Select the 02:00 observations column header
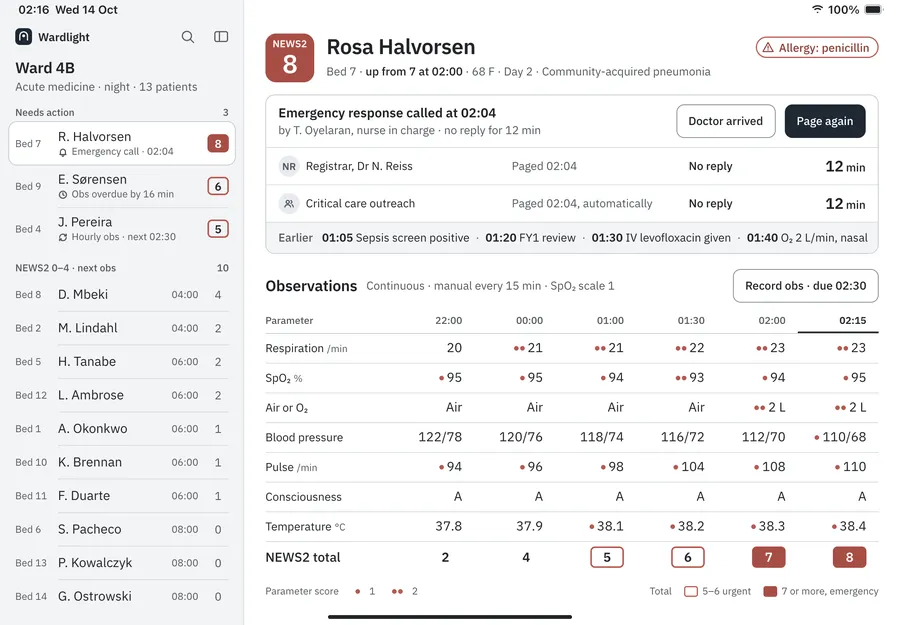 [x=771, y=320]
